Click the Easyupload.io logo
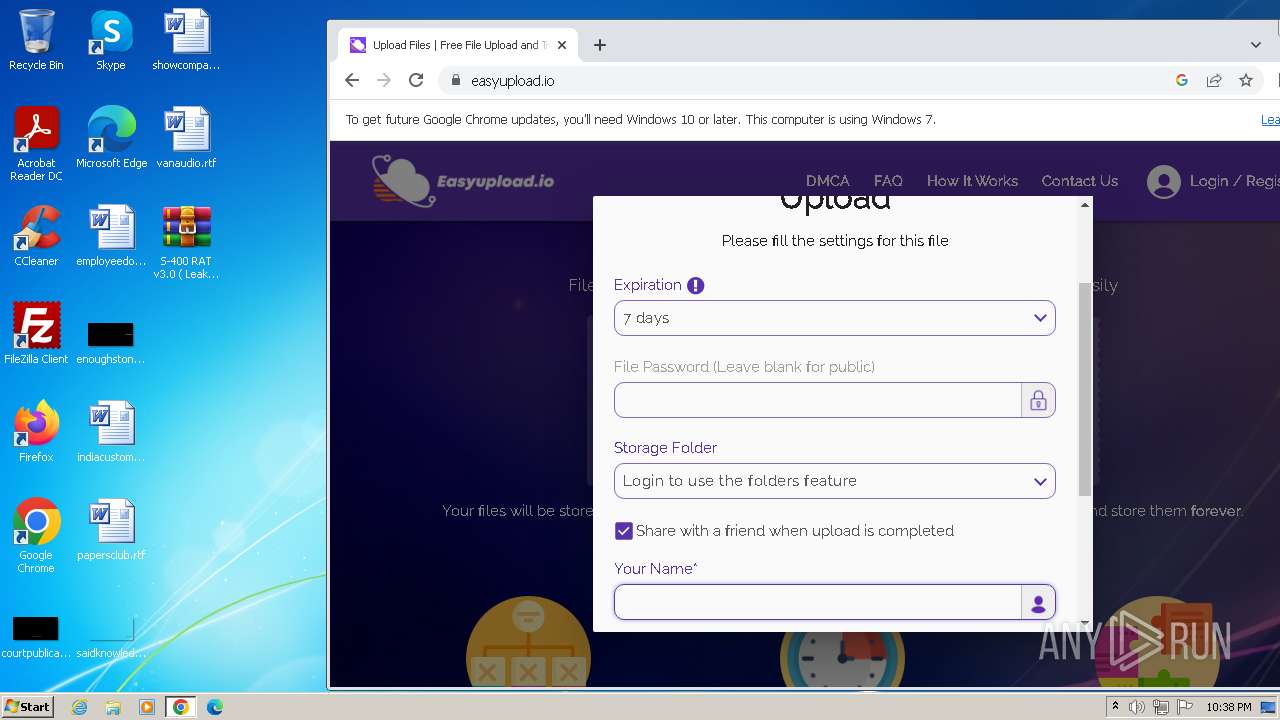 tap(463, 180)
